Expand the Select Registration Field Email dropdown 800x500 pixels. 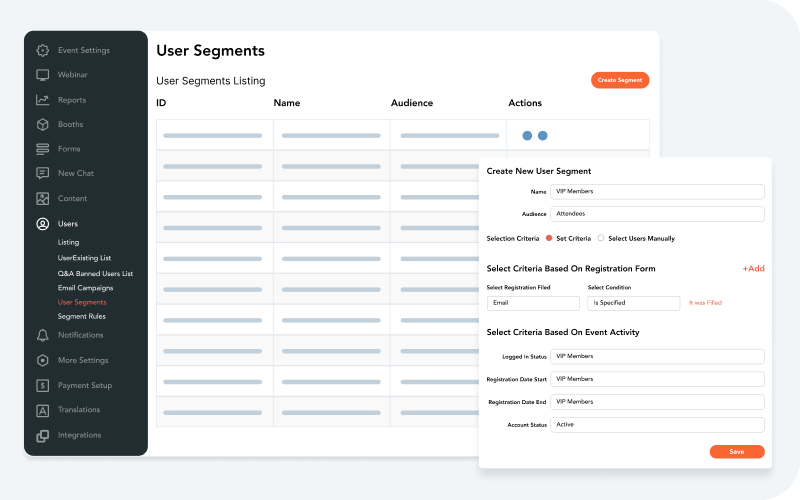coord(533,303)
